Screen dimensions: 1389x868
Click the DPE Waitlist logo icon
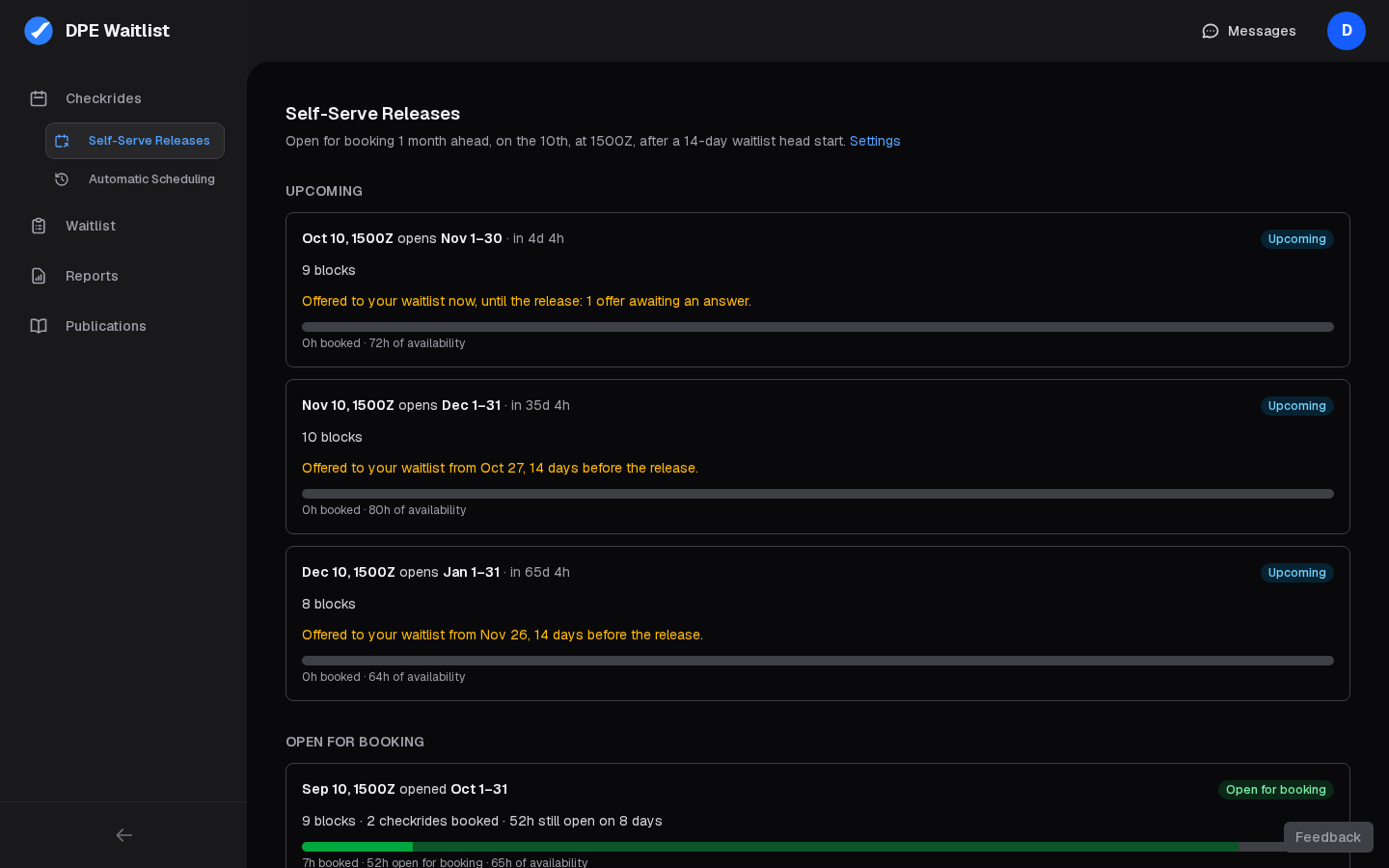(x=39, y=31)
